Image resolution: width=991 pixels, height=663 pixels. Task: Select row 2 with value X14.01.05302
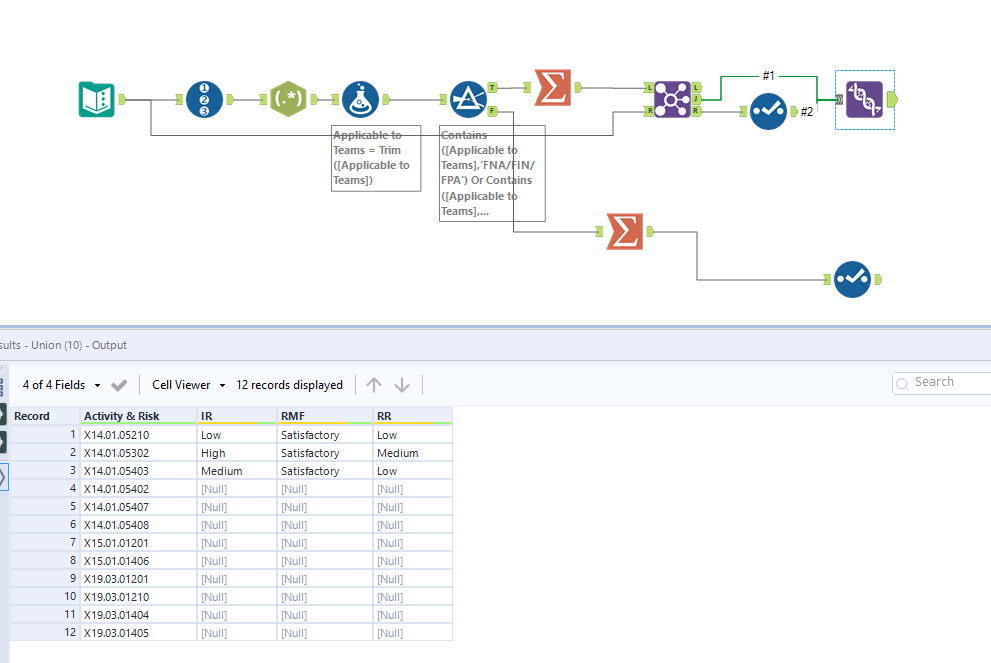click(x=138, y=452)
